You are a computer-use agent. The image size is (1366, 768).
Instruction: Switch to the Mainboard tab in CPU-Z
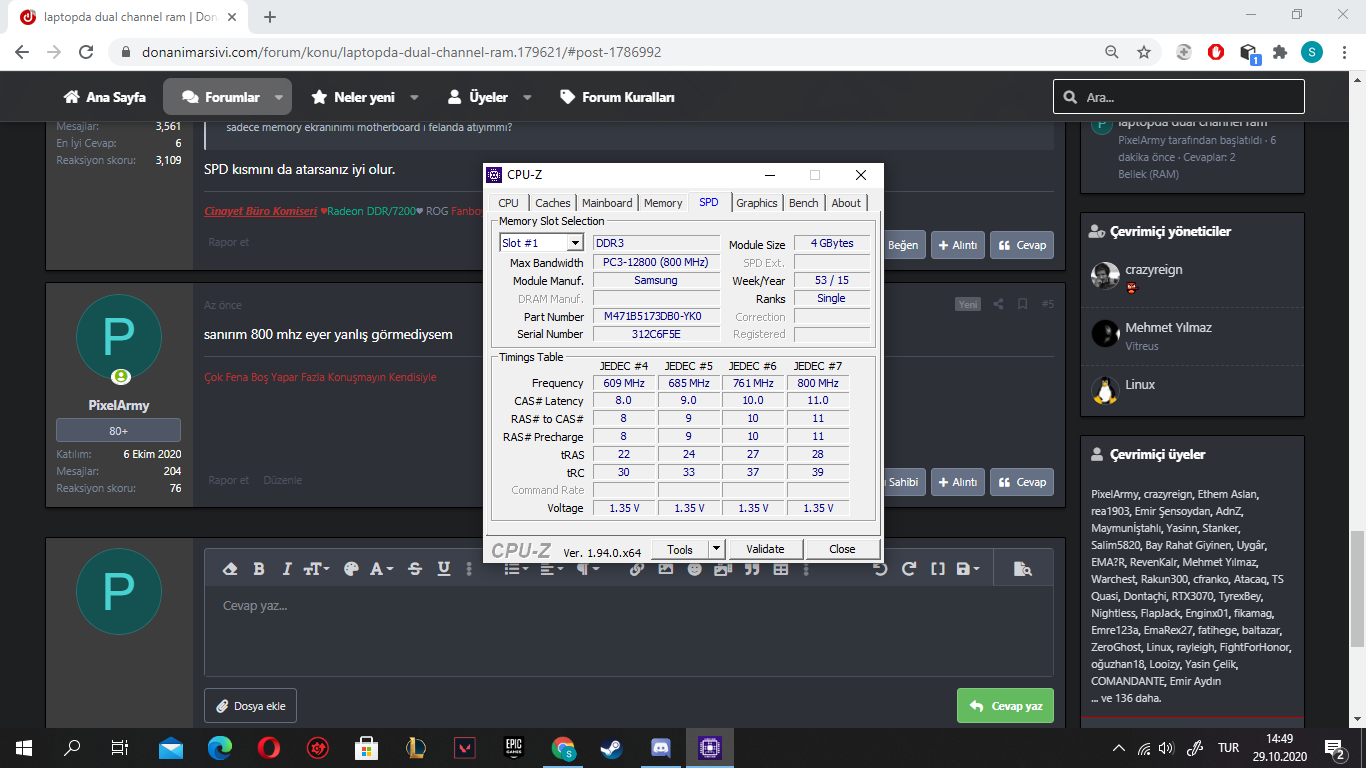[607, 203]
